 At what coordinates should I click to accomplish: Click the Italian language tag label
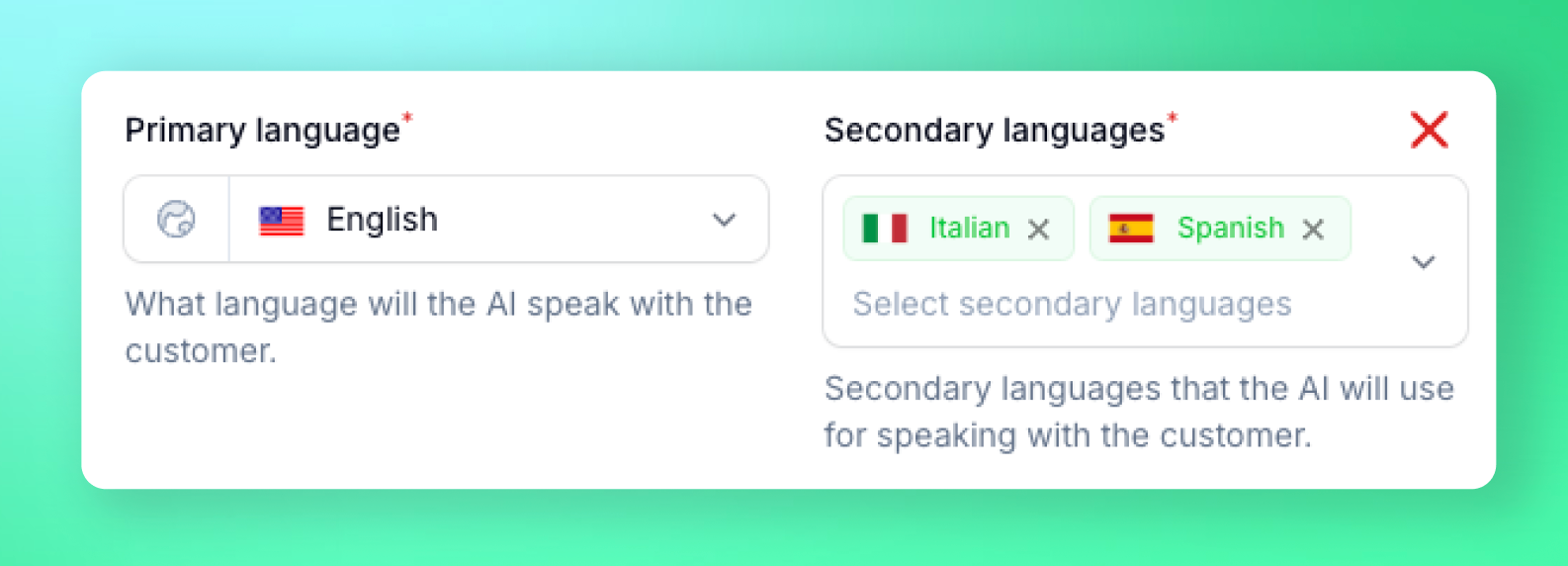(x=969, y=228)
